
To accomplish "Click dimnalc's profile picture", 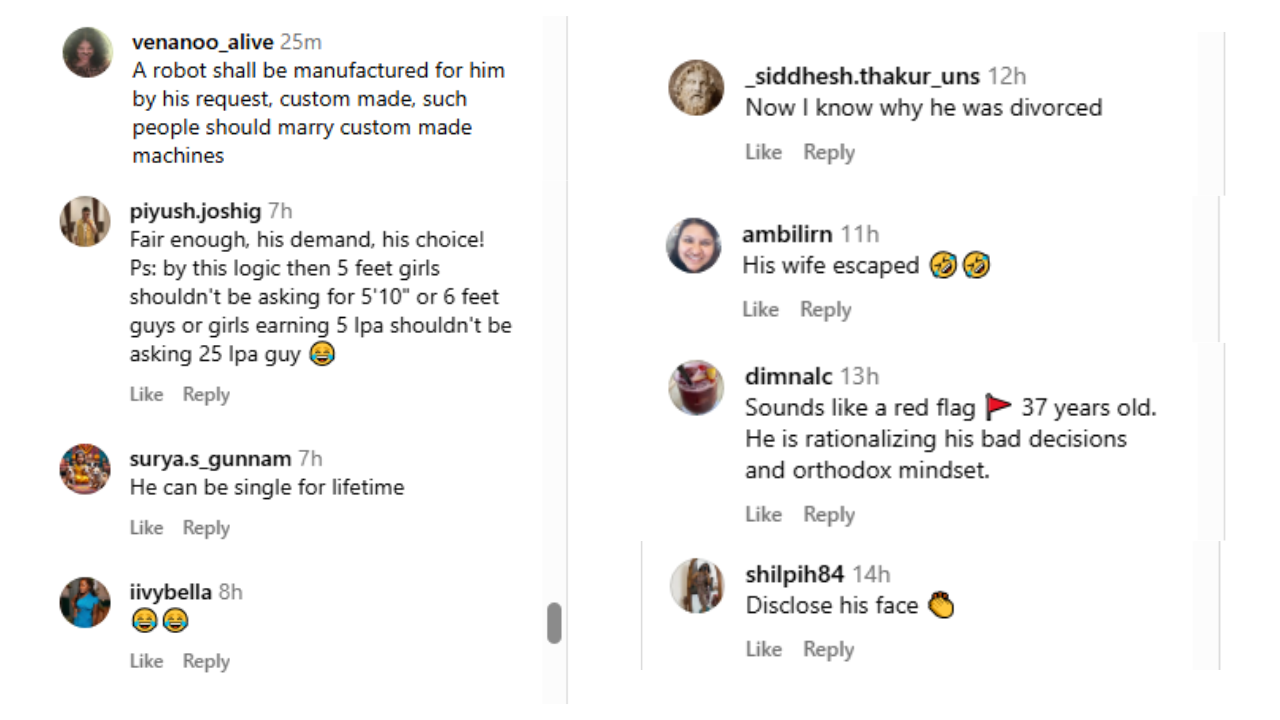I will click(696, 387).
